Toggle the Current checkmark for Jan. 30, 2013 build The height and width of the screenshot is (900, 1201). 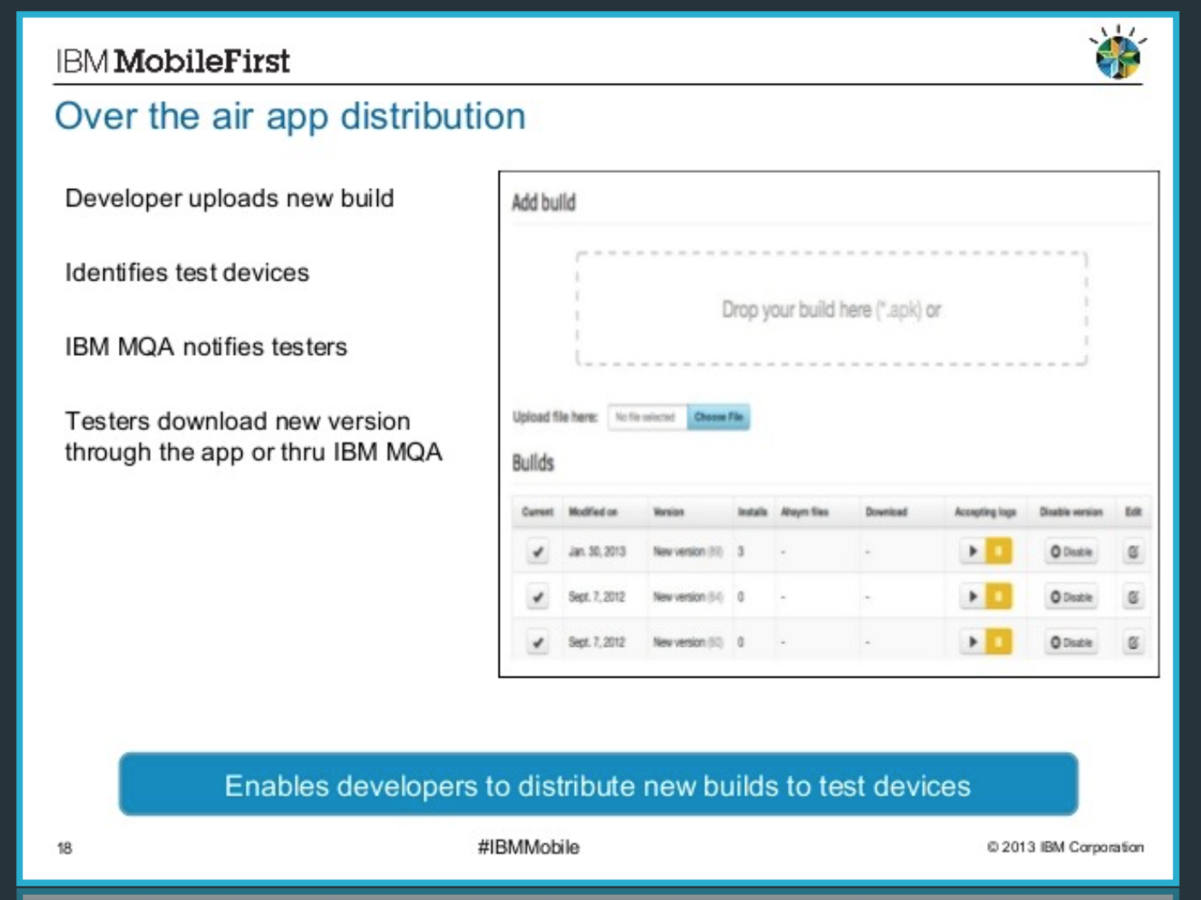[538, 551]
